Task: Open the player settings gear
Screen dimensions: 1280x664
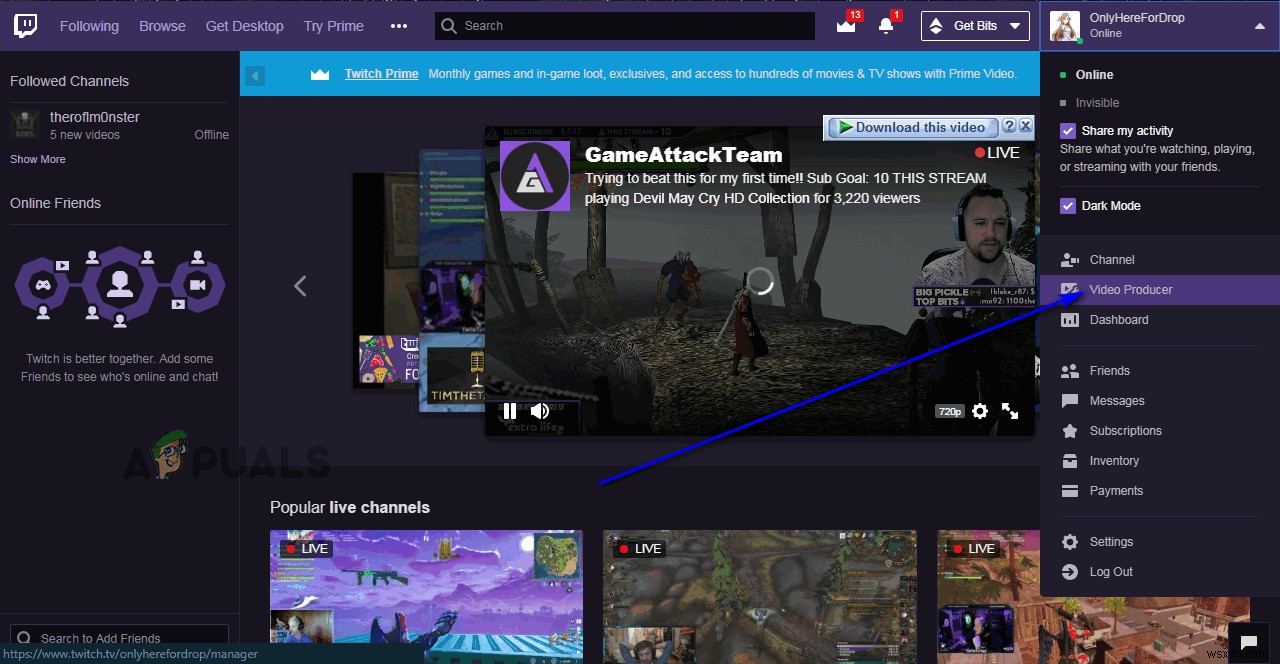Action: 979,410
